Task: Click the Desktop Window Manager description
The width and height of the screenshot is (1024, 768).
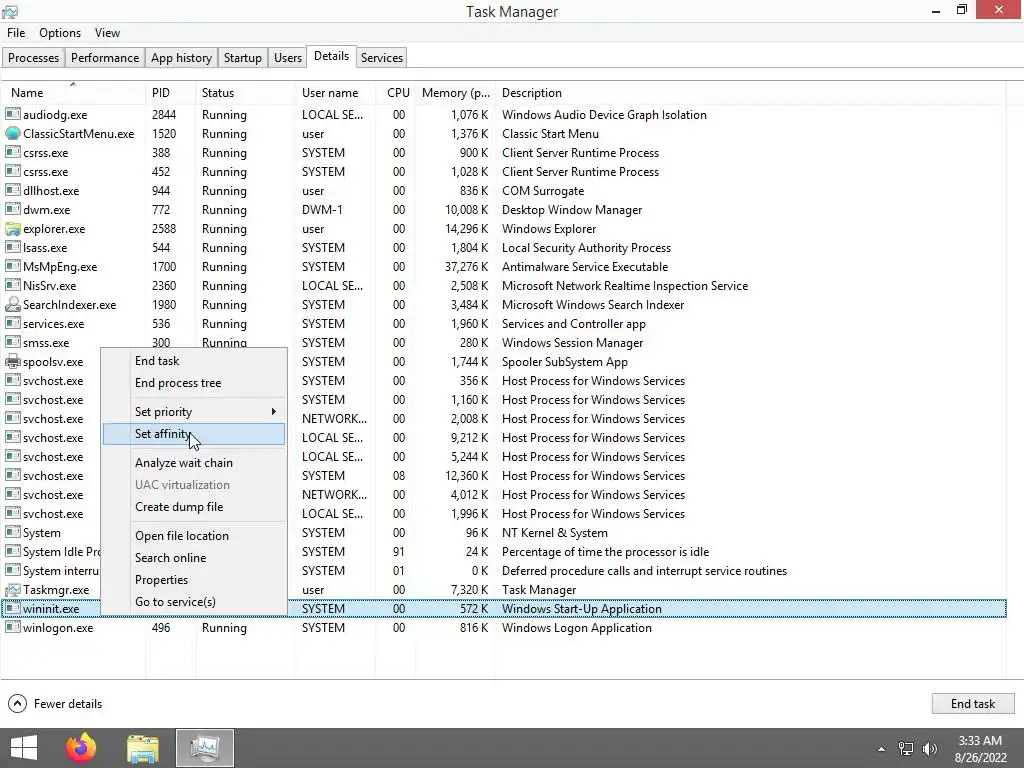Action: pos(571,210)
